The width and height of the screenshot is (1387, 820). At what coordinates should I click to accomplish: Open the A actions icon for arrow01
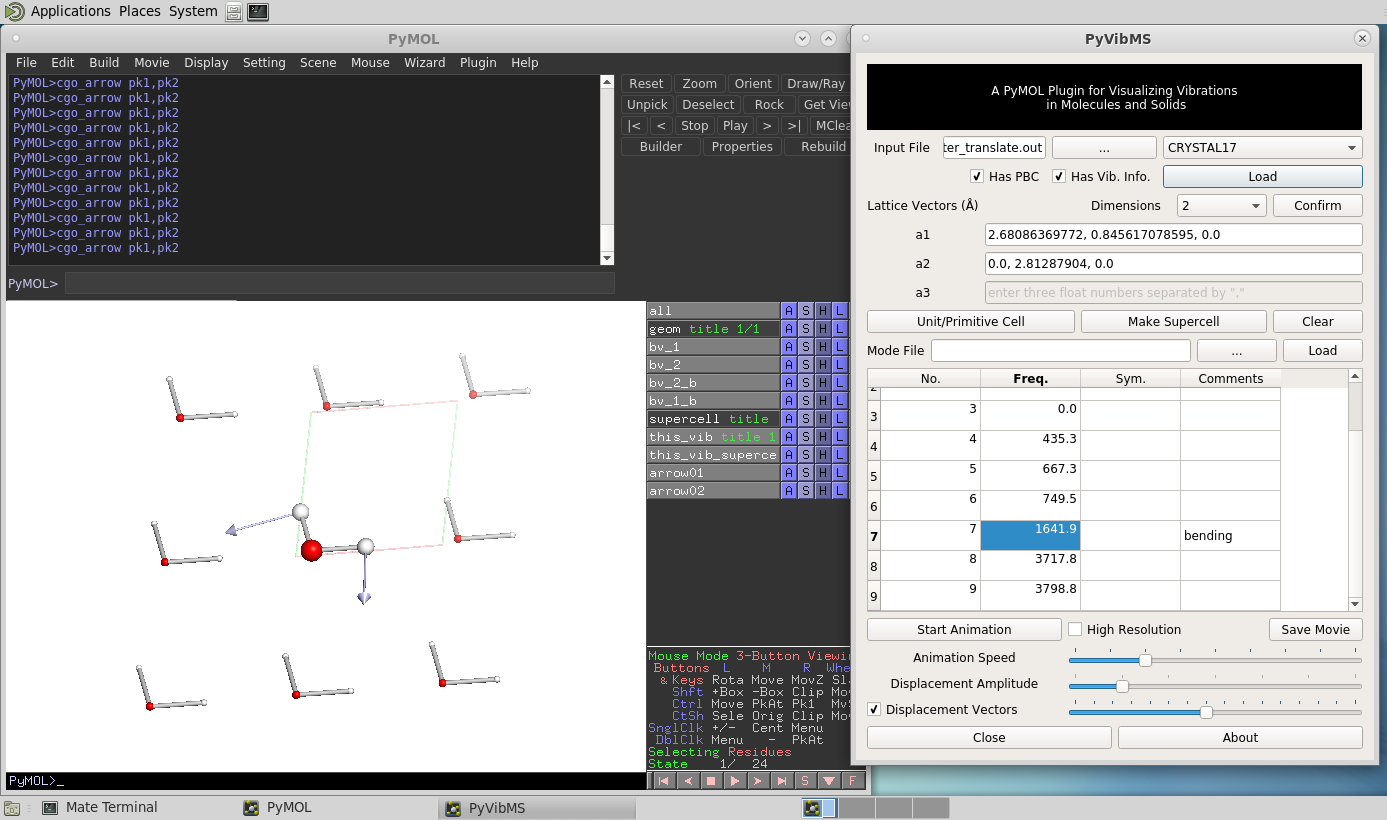[x=789, y=473]
